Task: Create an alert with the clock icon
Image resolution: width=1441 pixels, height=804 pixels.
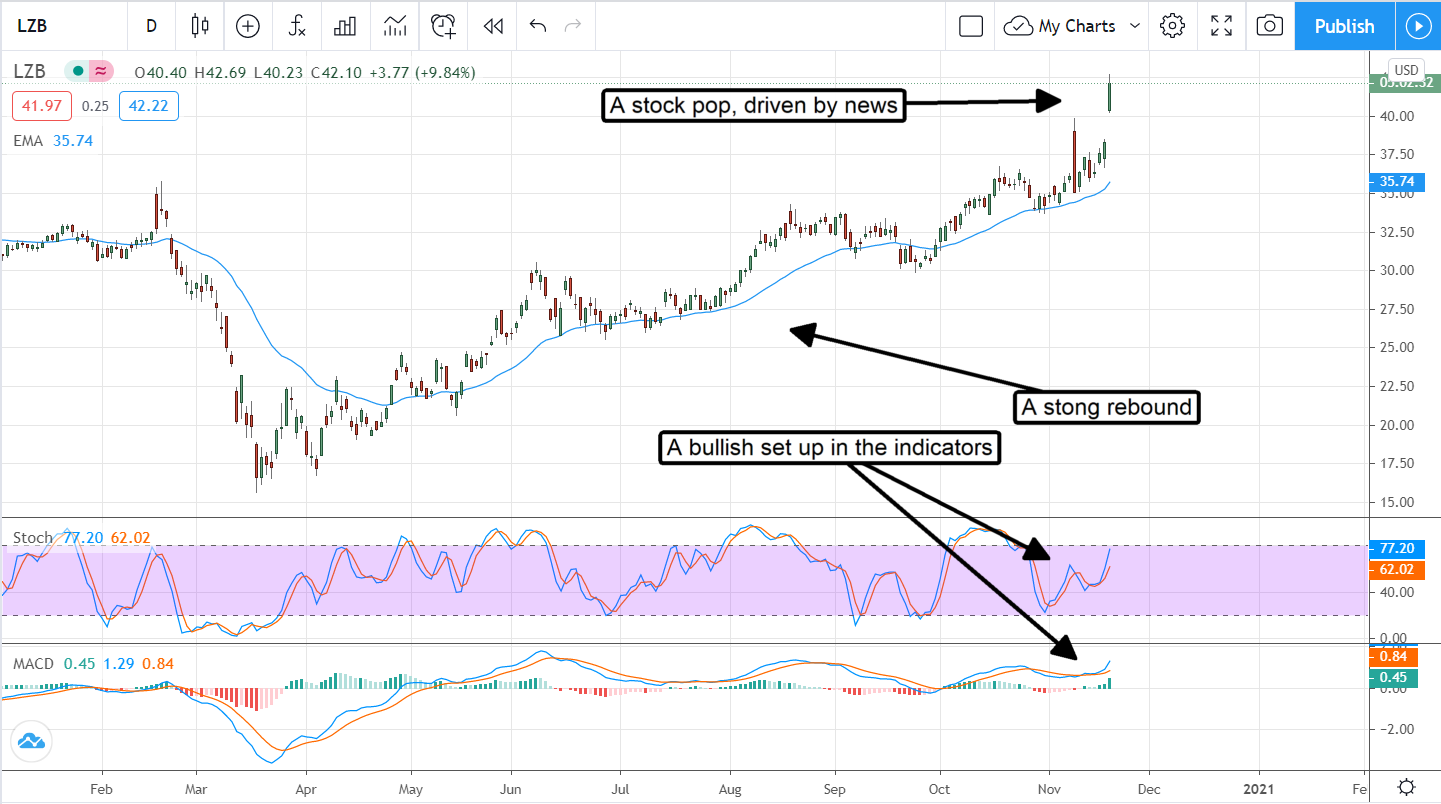Action: (x=443, y=26)
